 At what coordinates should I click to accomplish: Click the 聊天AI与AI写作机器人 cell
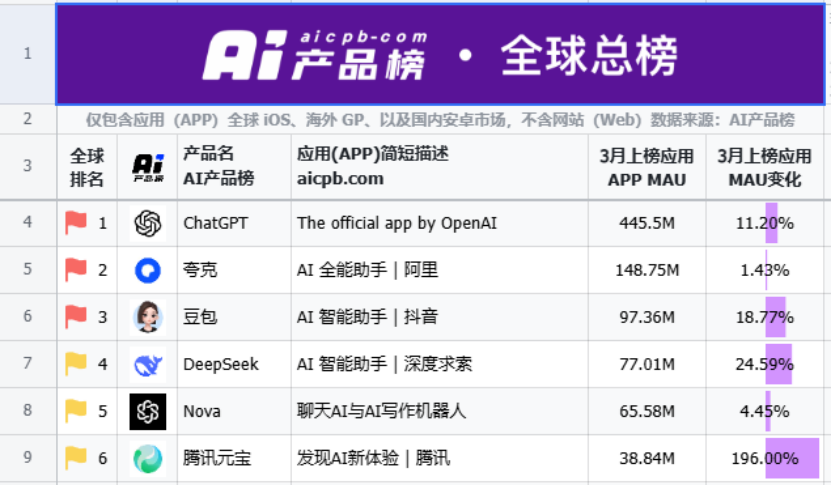tap(439, 412)
